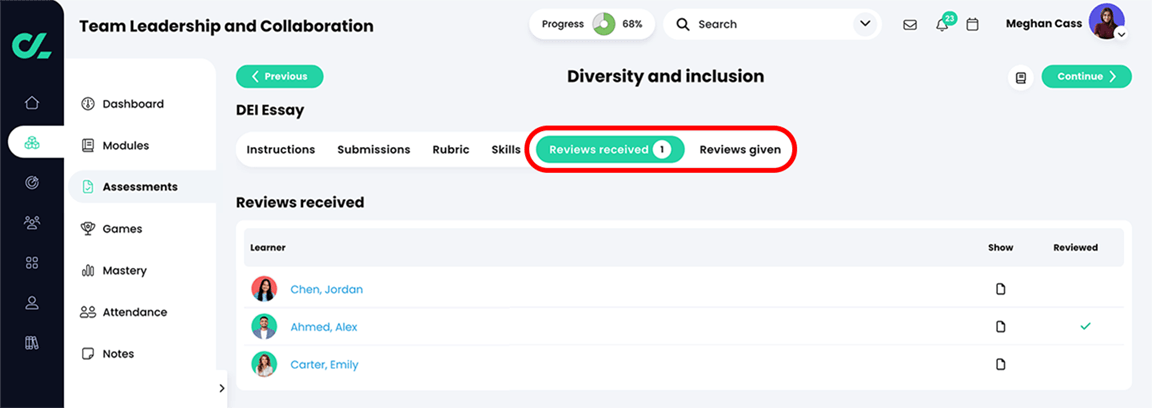Viewport: 1152px width, 408px height.
Task: Expand the sidebar with bottom chevron
Action: [222, 388]
